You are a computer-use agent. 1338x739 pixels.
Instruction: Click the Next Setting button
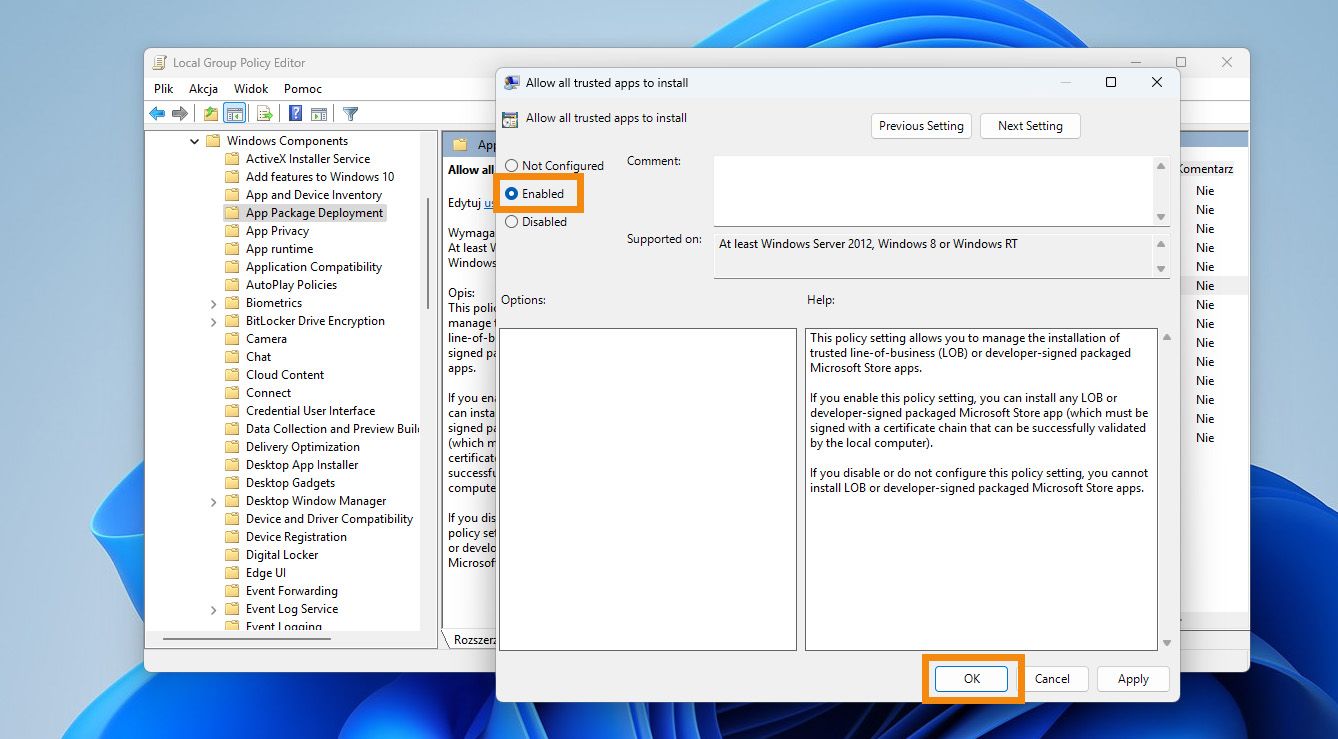click(1030, 126)
